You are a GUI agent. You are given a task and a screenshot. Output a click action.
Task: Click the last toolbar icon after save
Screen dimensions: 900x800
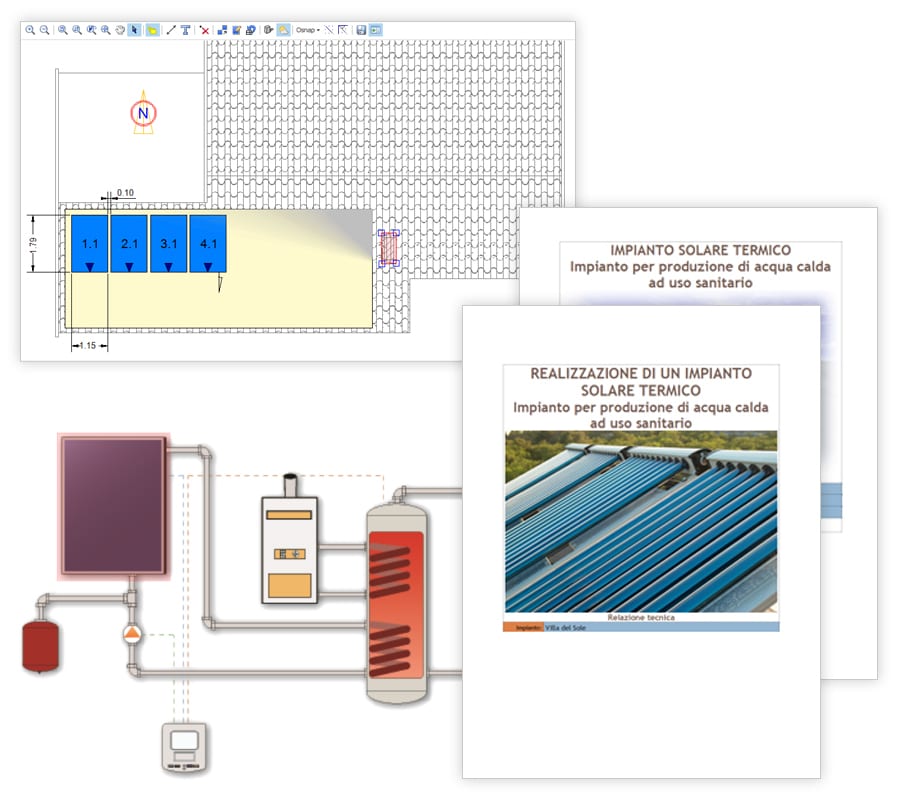pos(375,30)
